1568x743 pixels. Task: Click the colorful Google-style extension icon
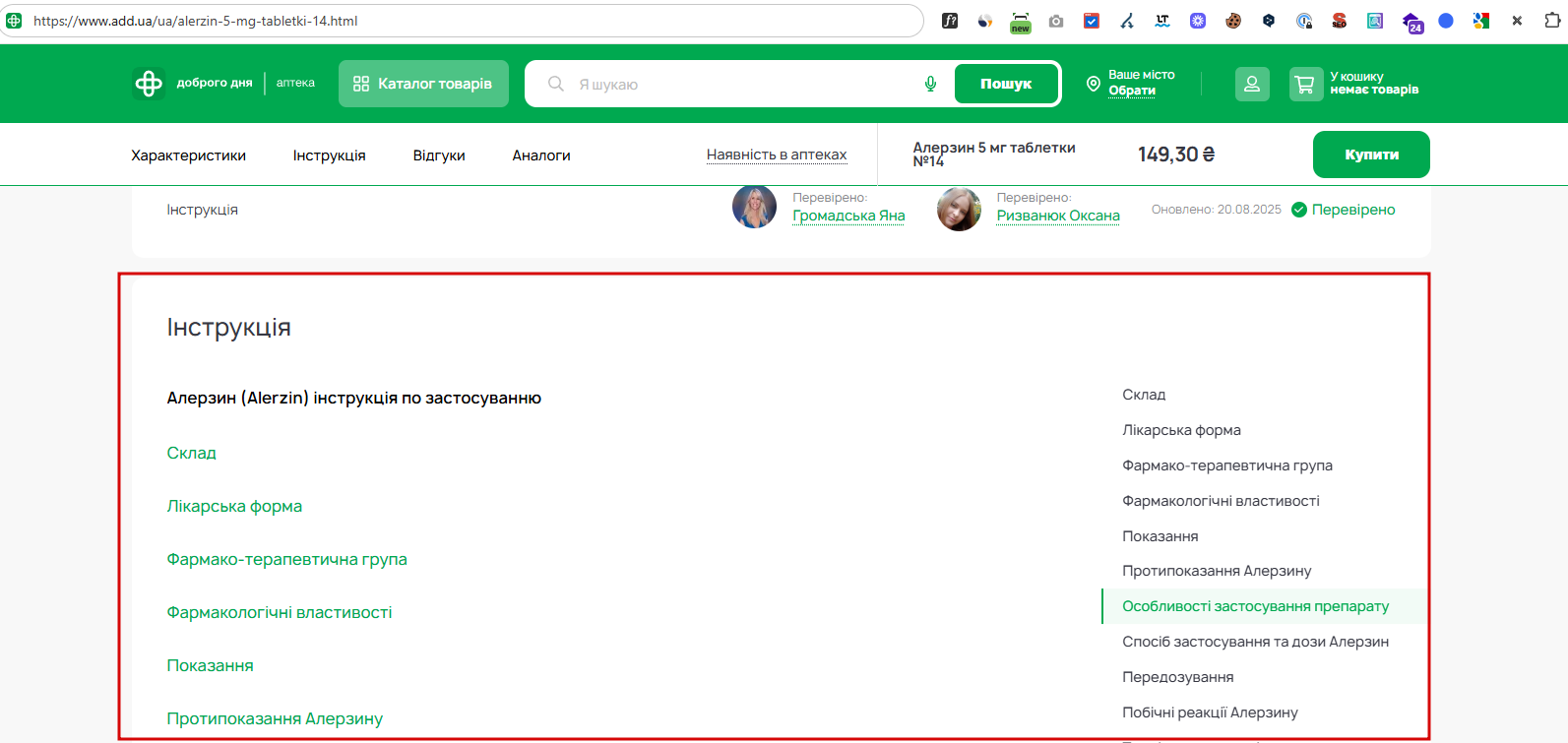point(1481,21)
